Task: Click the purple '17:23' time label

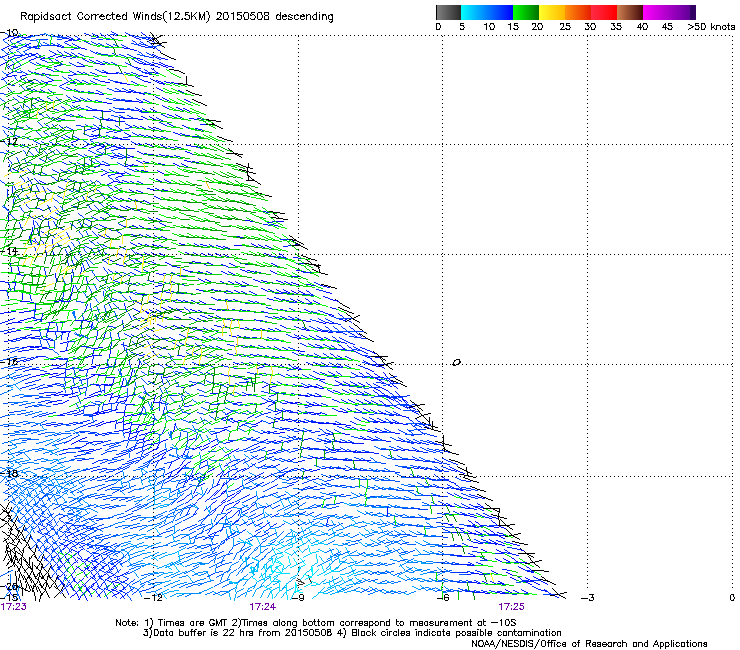Action: [13, 607]
